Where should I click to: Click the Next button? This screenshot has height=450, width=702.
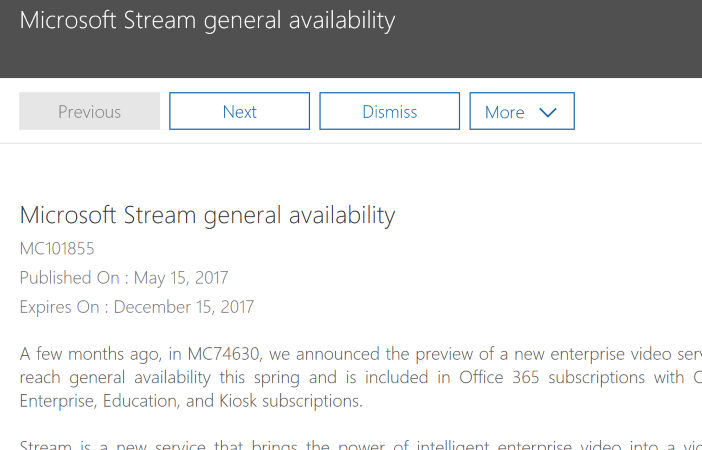pos(239,111)
